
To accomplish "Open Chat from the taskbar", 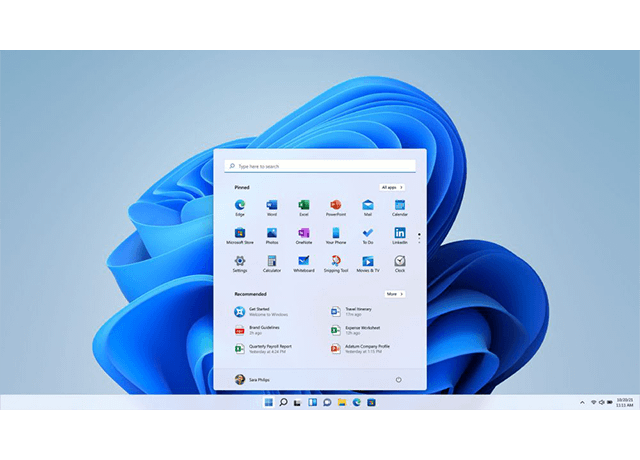I will click(327, 402).
